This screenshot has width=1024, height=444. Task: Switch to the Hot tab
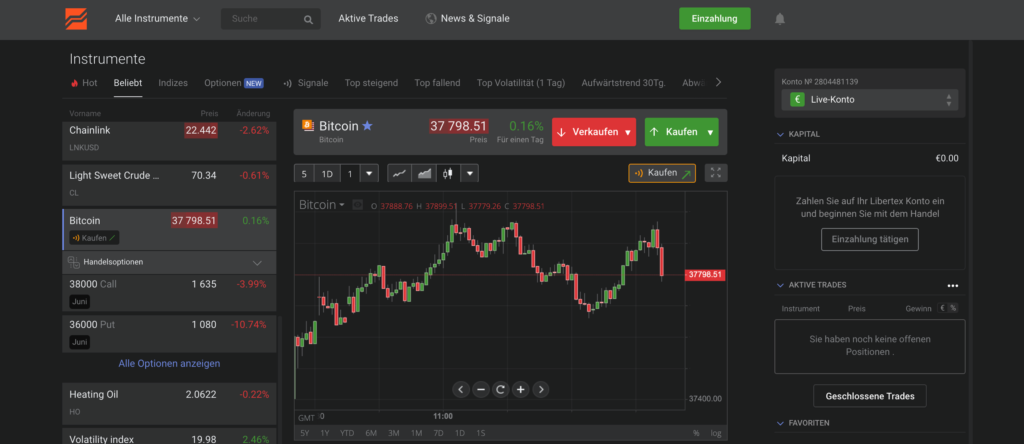84,83
